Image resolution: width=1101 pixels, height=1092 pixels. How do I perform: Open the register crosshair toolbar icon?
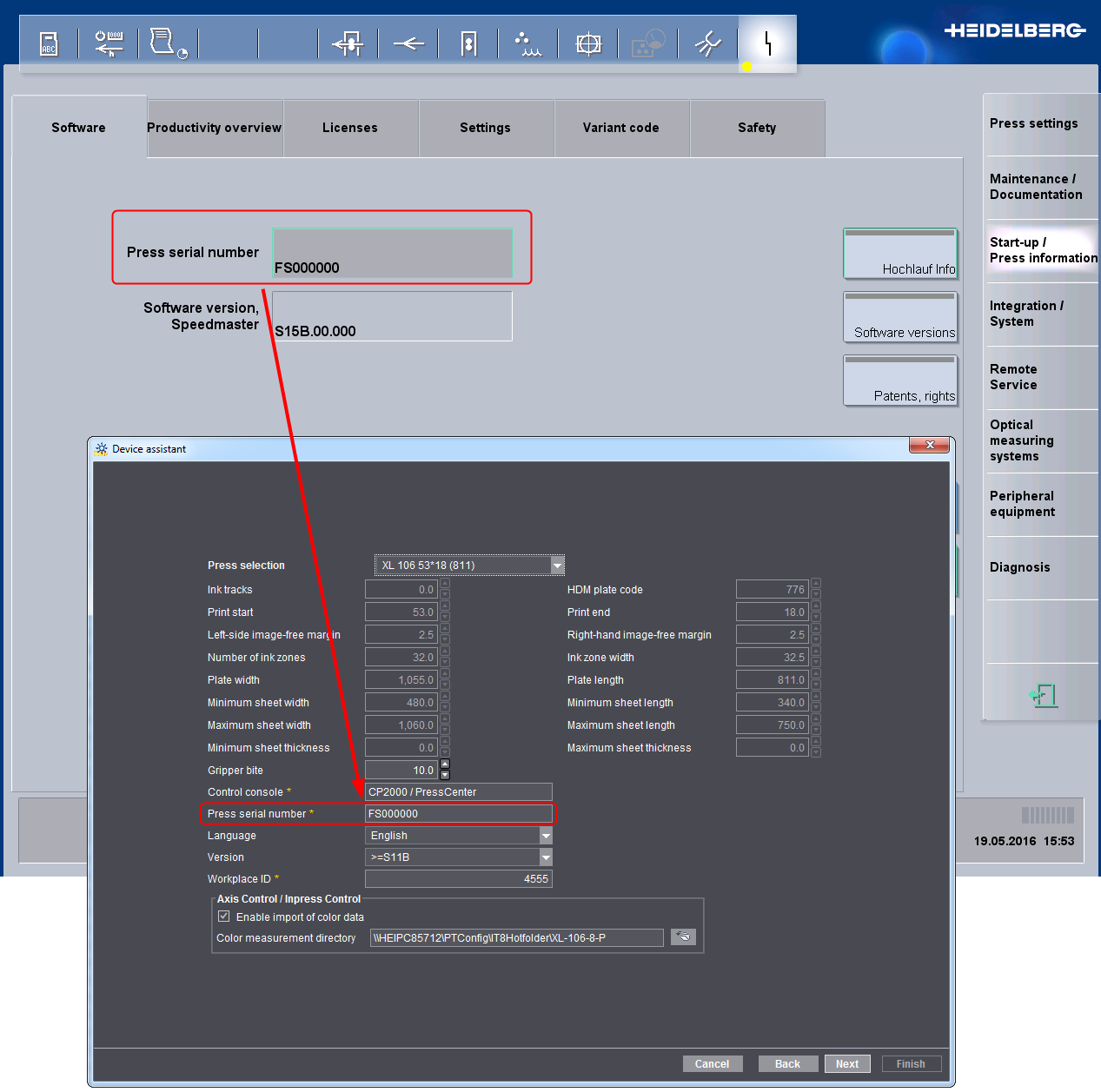pyautogui.click(x=587, y=43)
